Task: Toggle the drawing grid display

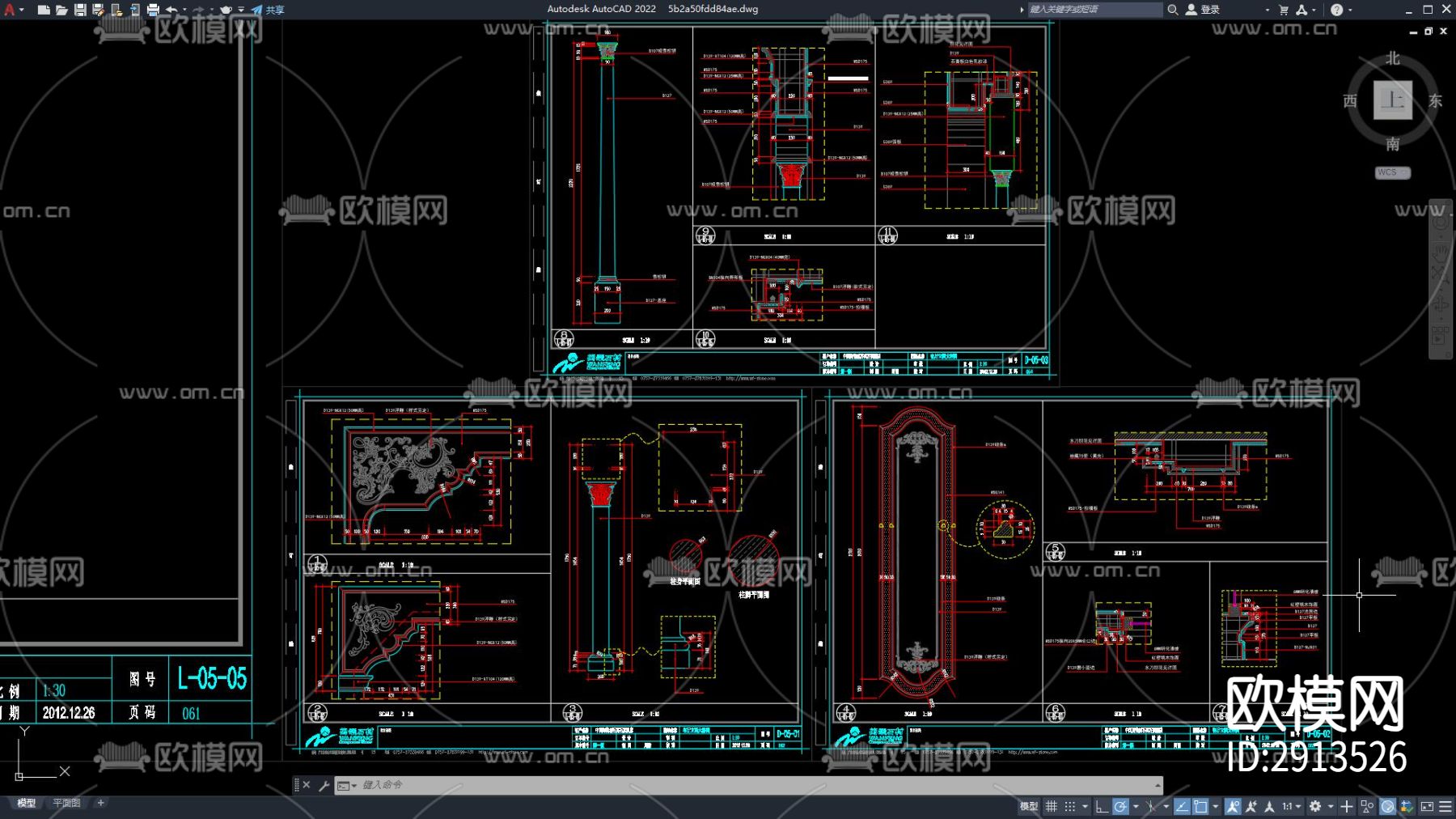Action: tap(1052, 807)
